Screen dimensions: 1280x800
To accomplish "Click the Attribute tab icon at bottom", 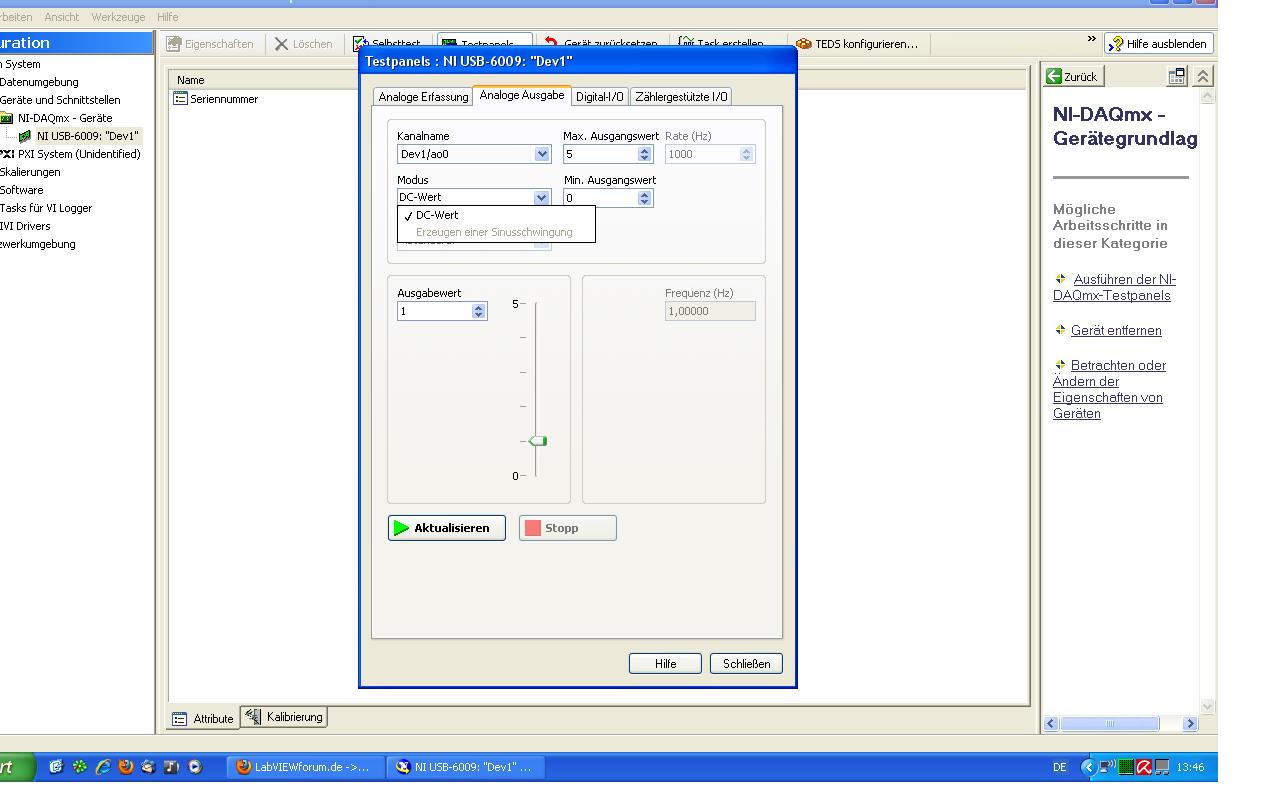I will (x=180, y=718).
